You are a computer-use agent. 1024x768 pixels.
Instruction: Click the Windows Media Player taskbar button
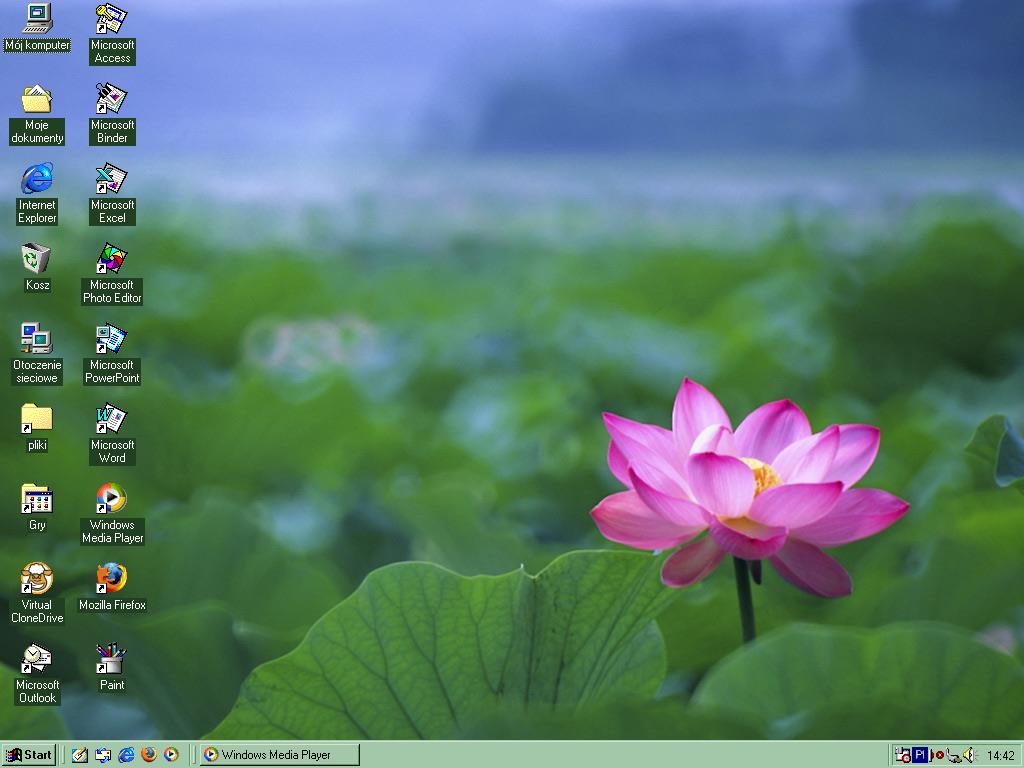280,755
